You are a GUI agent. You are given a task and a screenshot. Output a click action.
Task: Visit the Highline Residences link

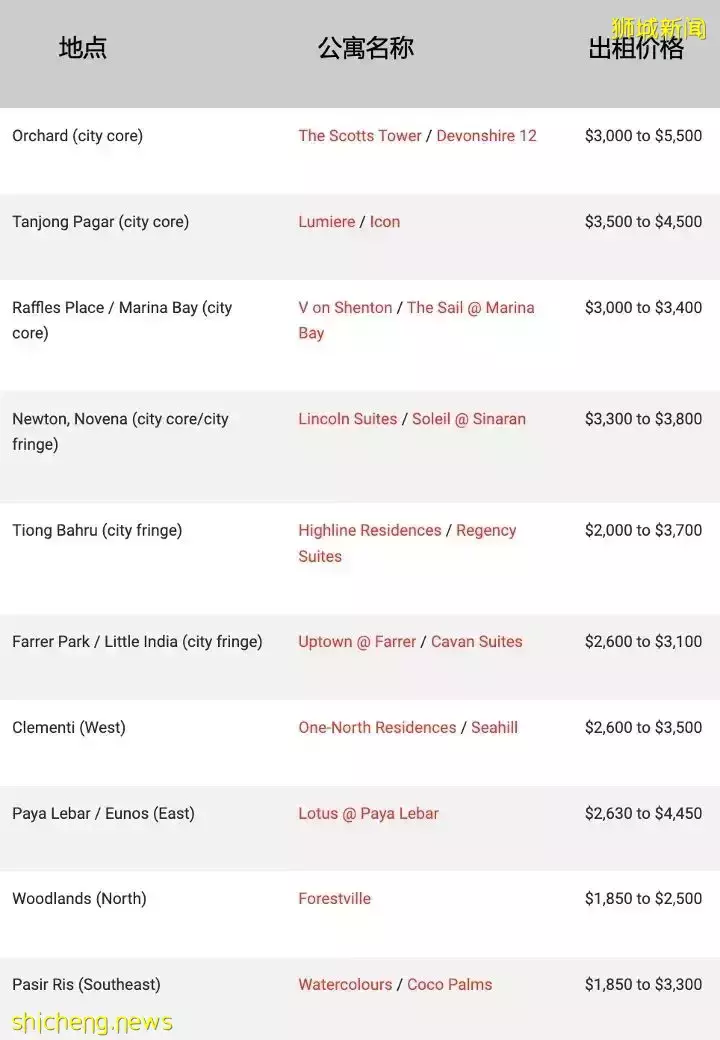pyautogui.click(x=369, y=530)
